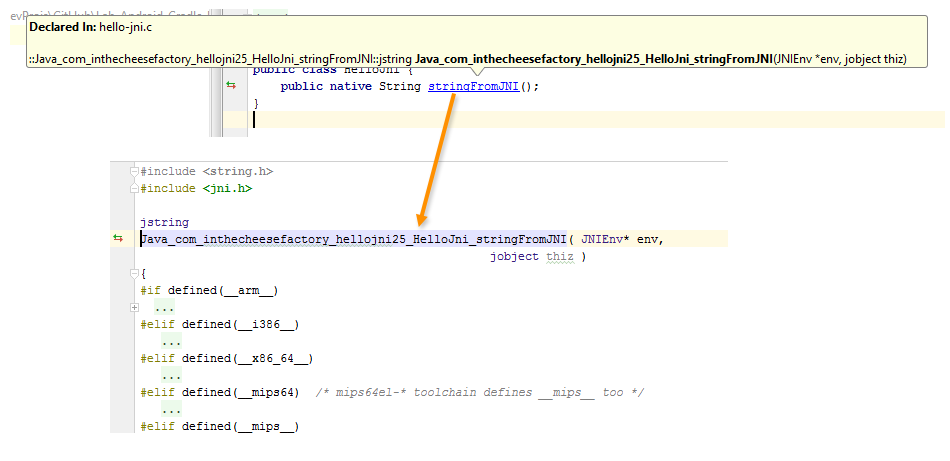Click the underlined thiz parameter
This screenshot has height=461, width=950.
click(x=559, y=256)
